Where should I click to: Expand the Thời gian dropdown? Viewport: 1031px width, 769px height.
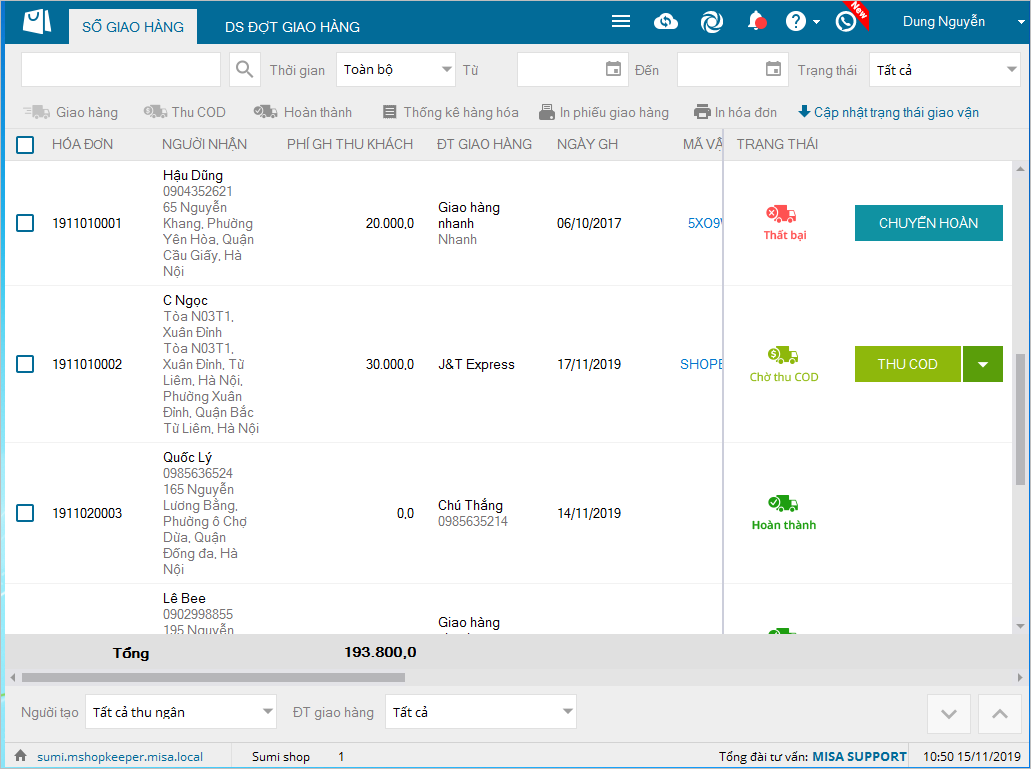(x=446, y=70)
